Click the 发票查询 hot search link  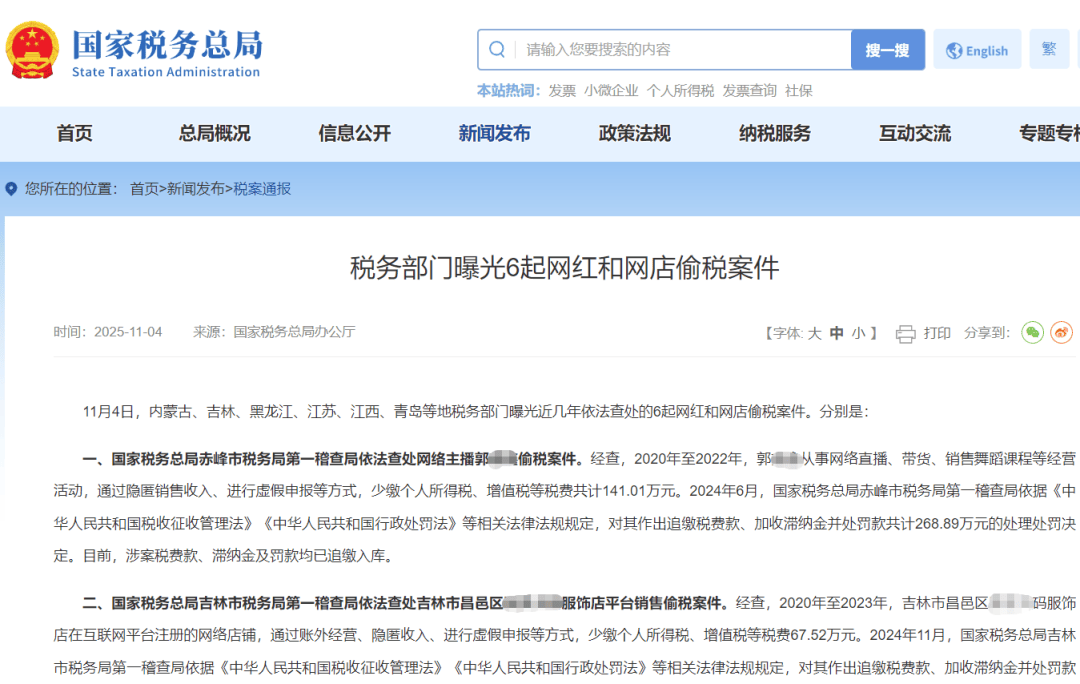[x=749, y=91]
